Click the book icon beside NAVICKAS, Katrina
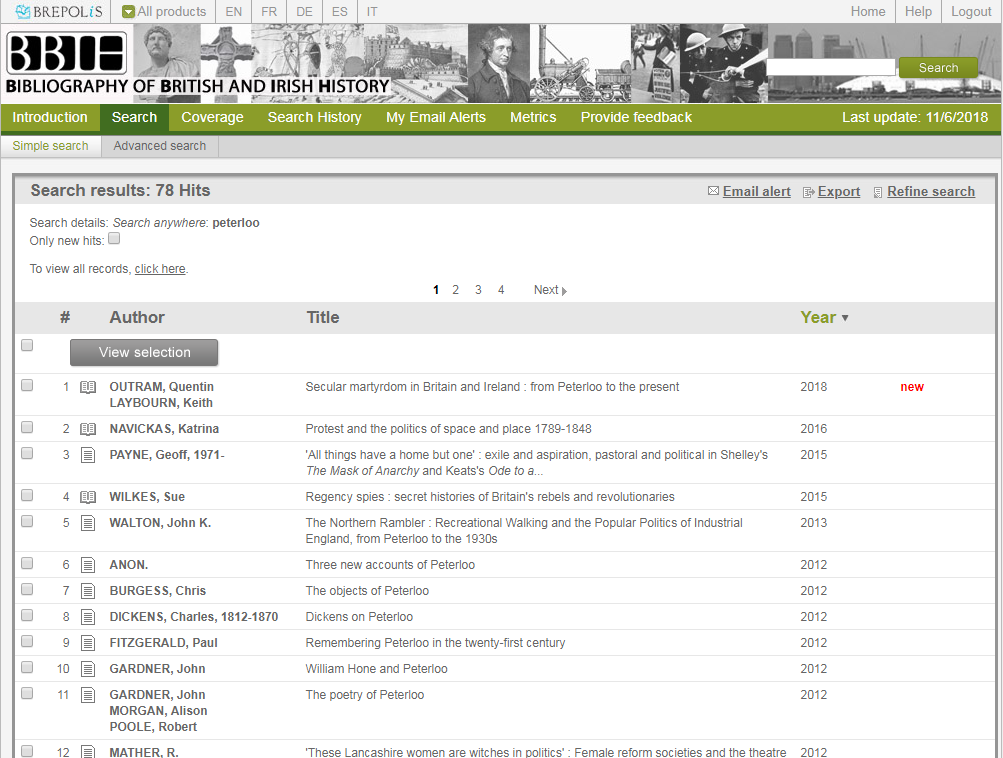The width and height of the screenshot is (1003, 758). pos(88,429)
